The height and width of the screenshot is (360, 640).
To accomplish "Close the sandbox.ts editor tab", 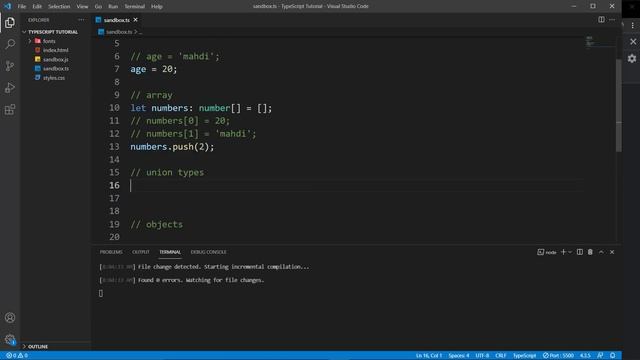I will tap(136, 20).
